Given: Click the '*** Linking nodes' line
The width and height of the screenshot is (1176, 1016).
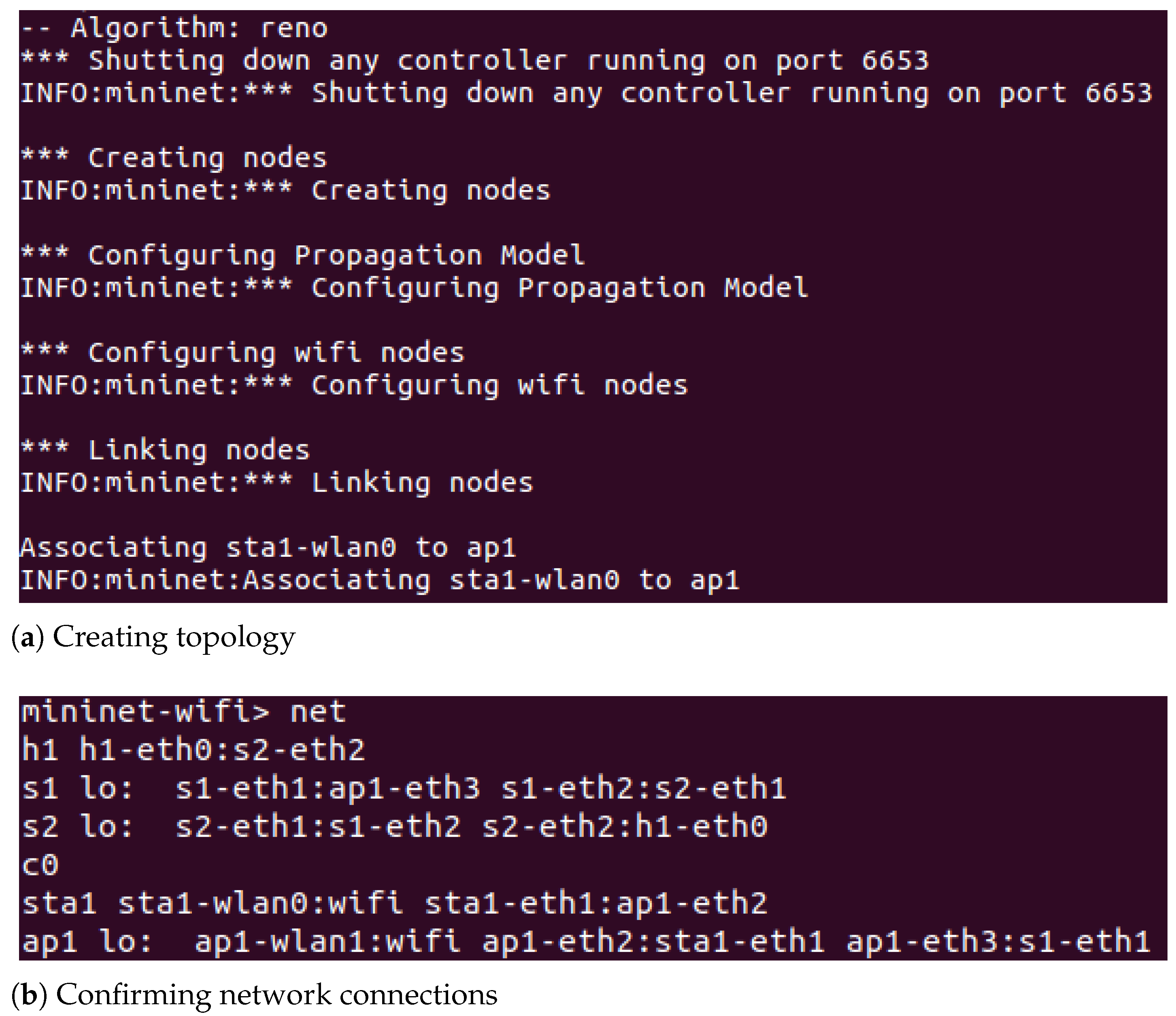Looking at the screenshot, I should coord(165,451).
